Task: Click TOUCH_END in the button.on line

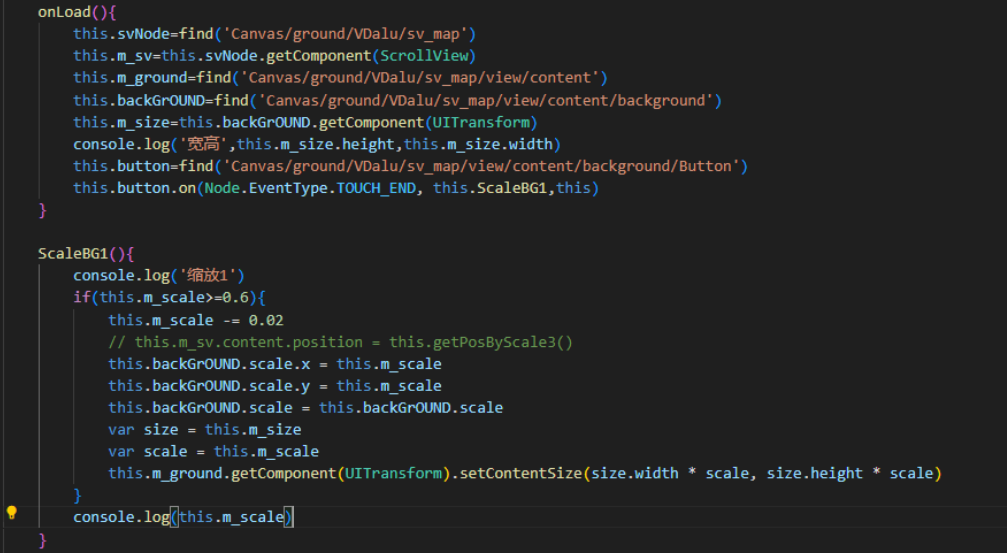Action: click(376, 188)
